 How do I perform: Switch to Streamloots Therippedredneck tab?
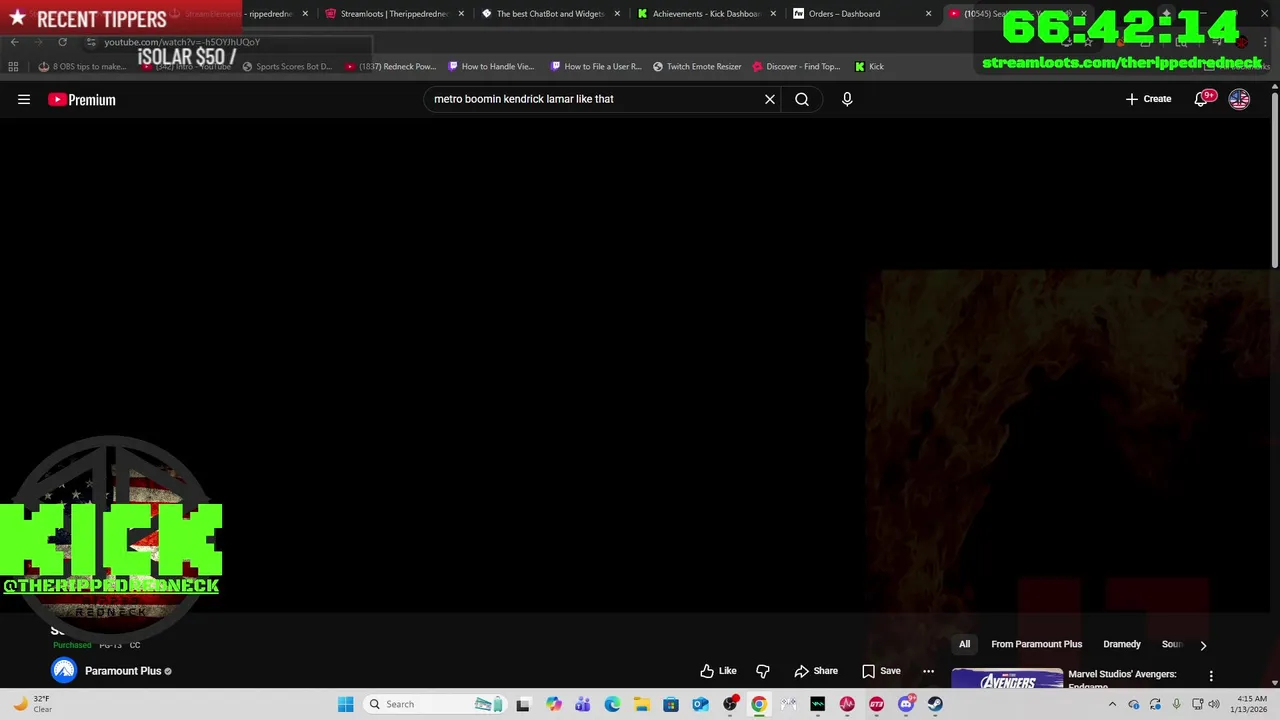point(386,14)
